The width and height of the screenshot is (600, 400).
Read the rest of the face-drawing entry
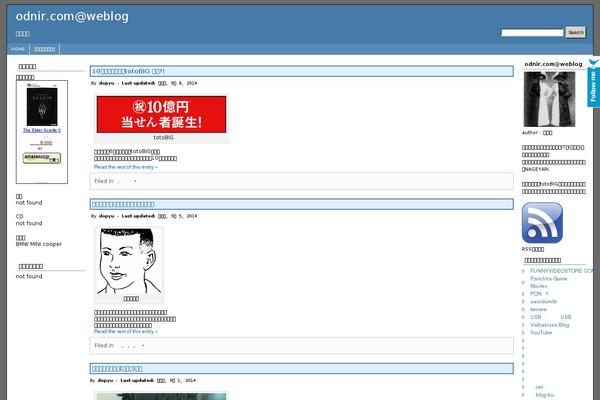pyautogui.click(x=126, y=331)
